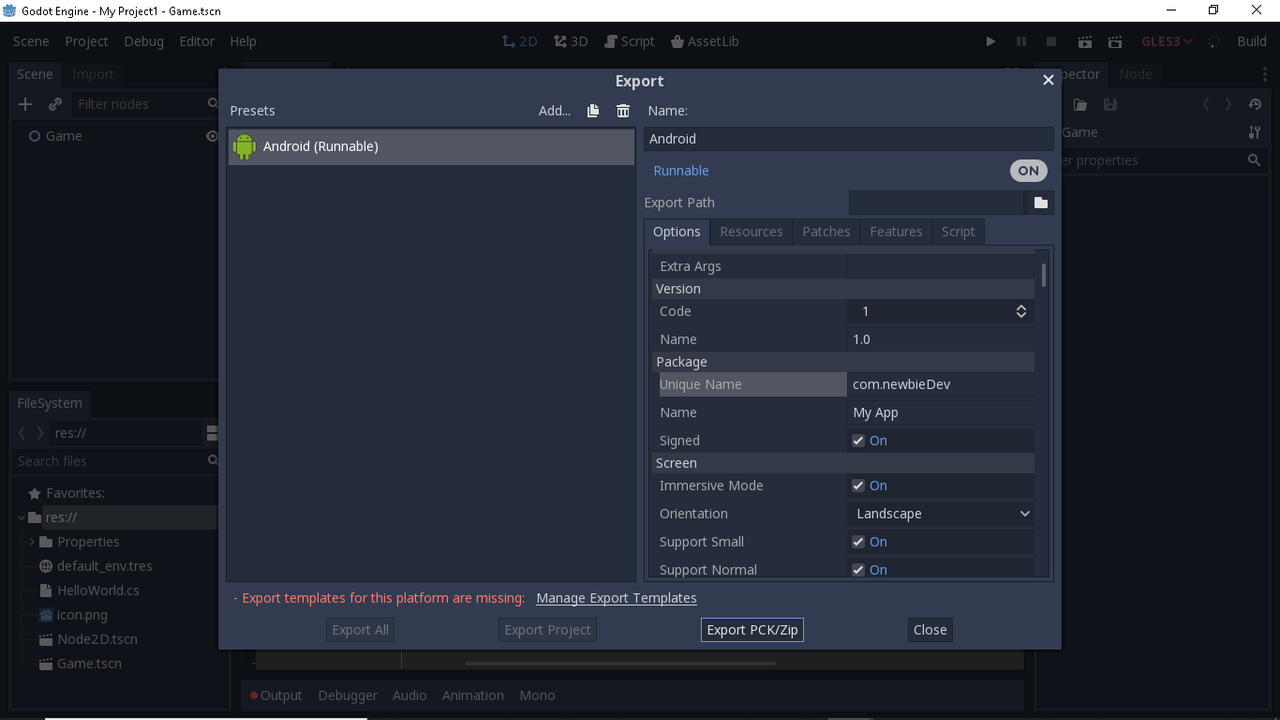Play the project from top toolbar
The image size is (1280, 720).
(x=990, y=41)
